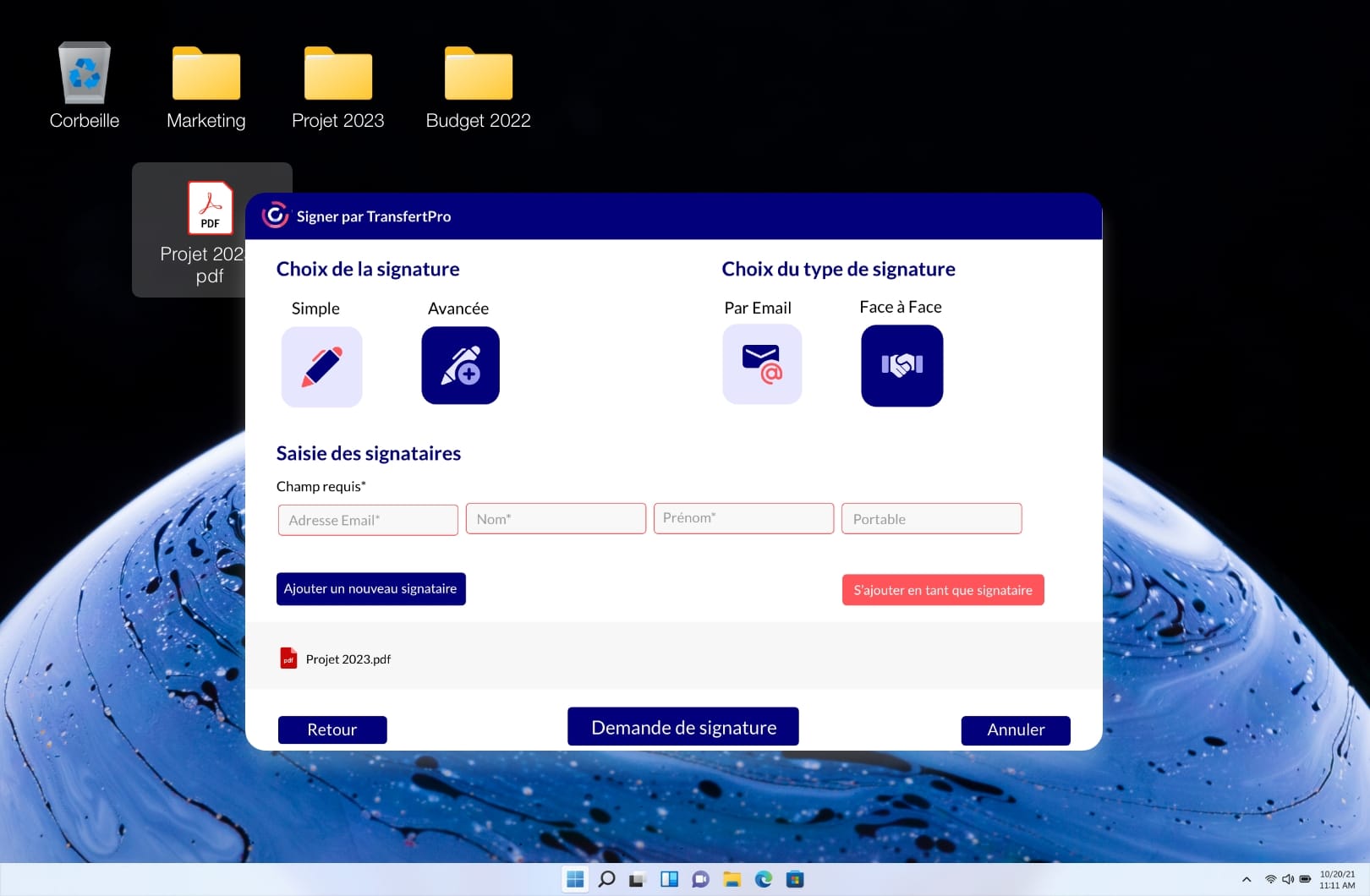Screen dimensions: 1370x896
Task: Click the TransfertPro logo in title bar
Action: [275, 216]
